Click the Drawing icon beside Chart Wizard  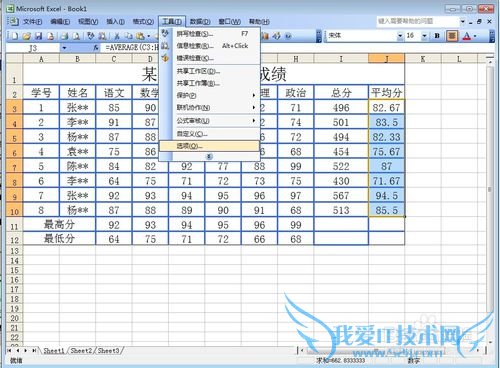(x=277, y=36)
